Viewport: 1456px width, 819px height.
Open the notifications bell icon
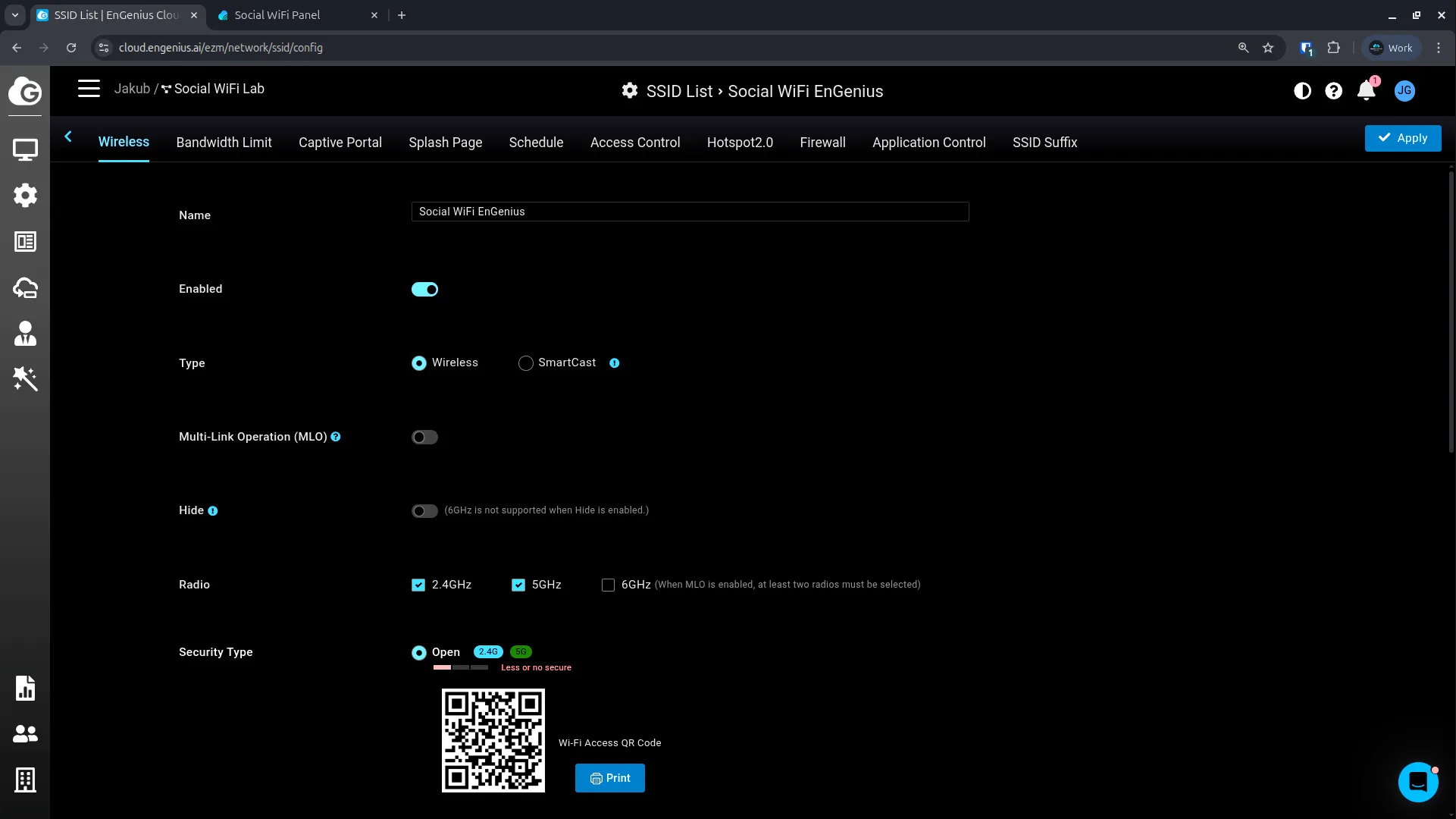coord(1366,91)
